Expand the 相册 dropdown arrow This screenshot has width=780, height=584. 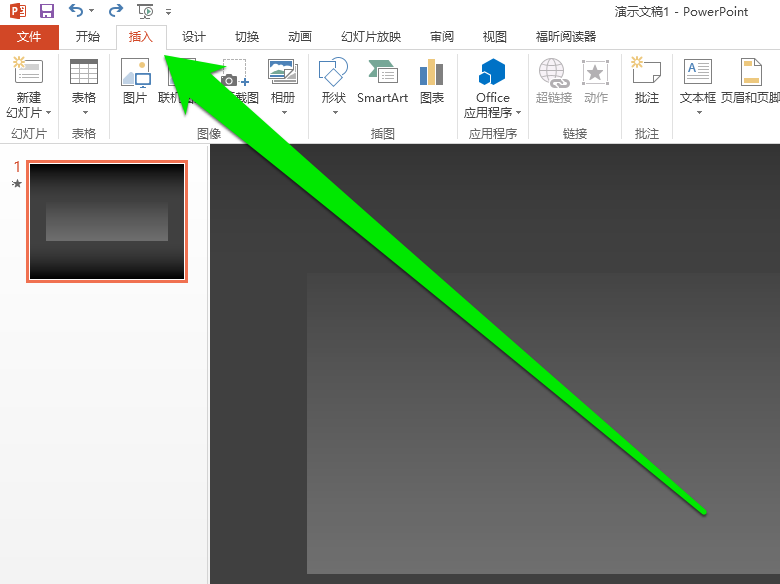284,112
